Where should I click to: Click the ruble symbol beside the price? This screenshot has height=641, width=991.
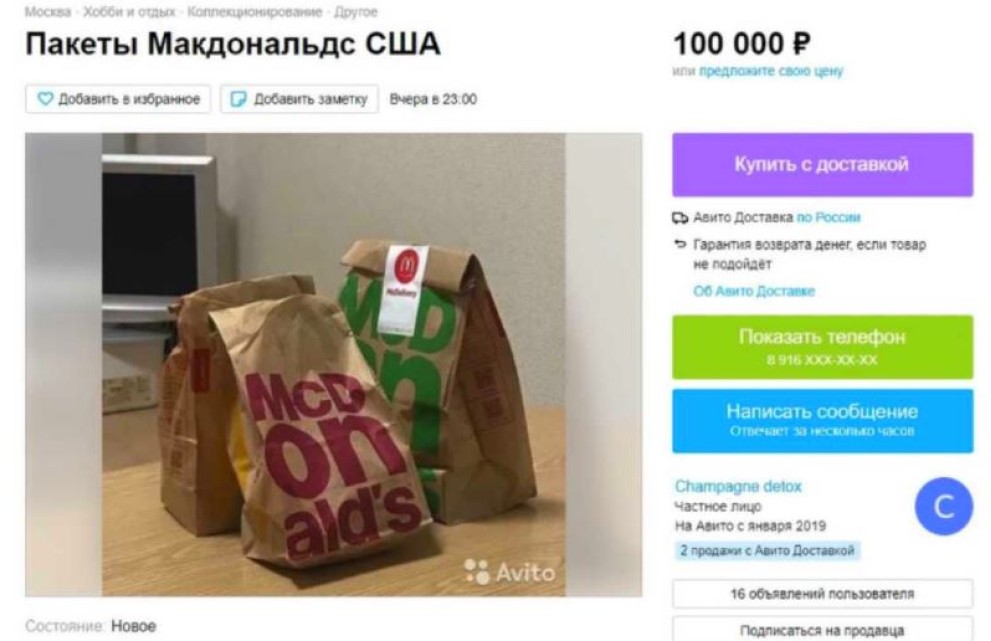801,44
